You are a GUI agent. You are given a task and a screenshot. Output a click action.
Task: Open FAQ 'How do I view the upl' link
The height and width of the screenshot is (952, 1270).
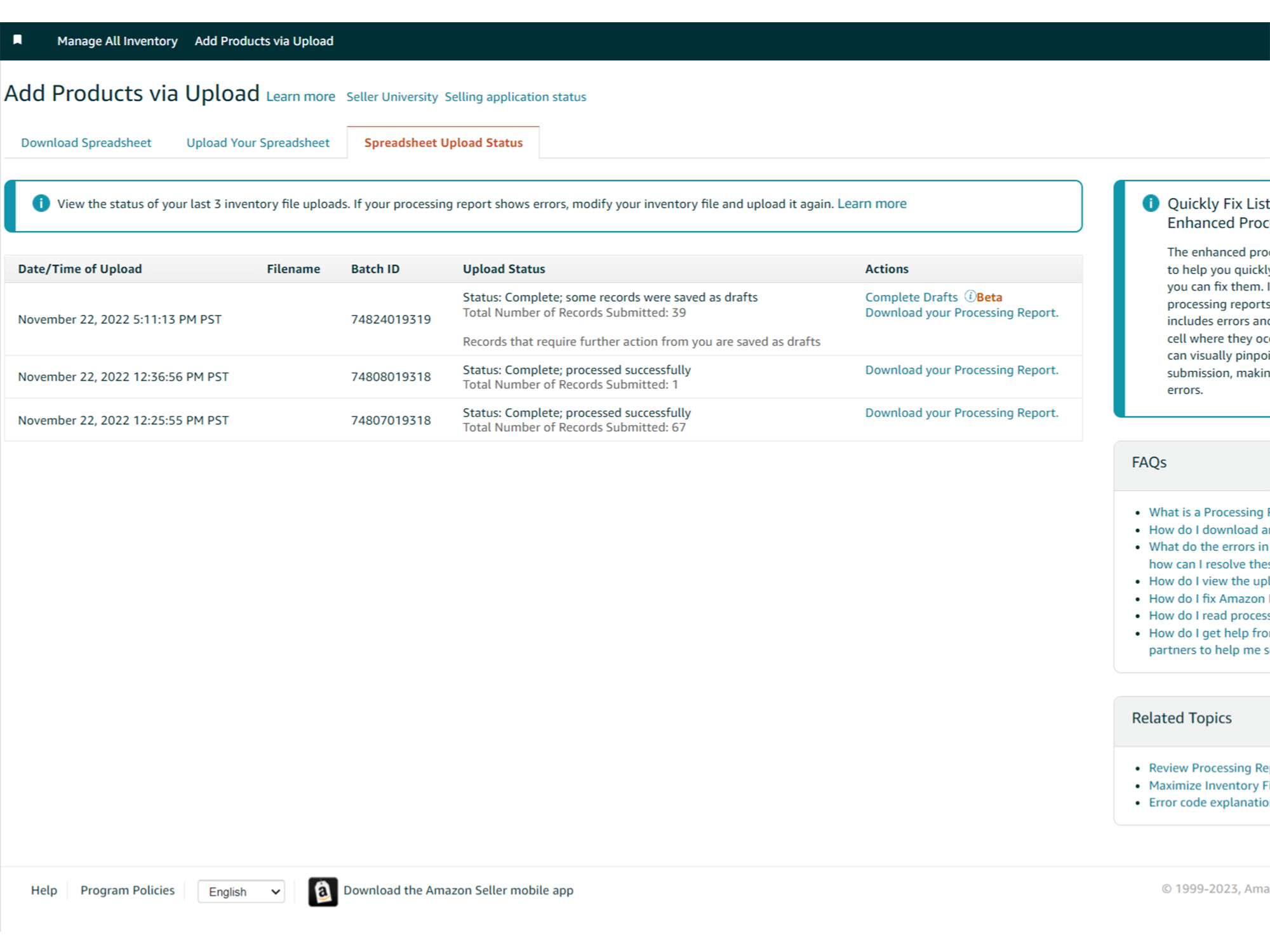point(1209,581)
